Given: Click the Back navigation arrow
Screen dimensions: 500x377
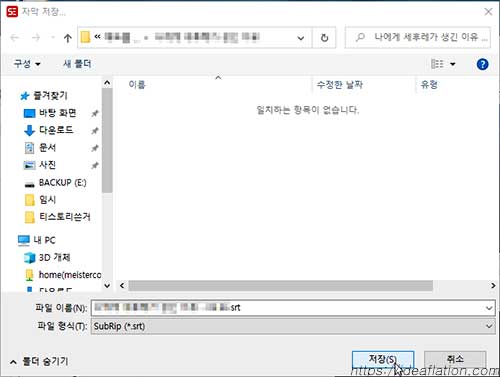Looking at the screenshot, I should tap(15, 38).
